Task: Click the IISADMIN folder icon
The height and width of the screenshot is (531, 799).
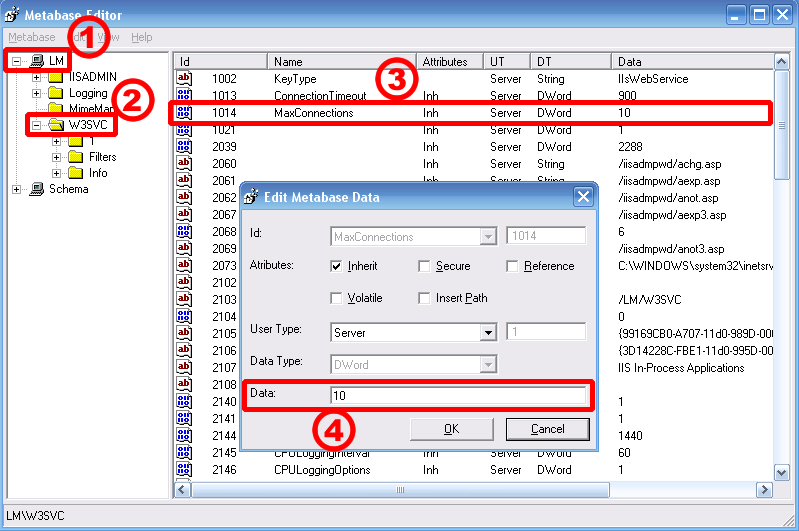Action: (57, 78)
